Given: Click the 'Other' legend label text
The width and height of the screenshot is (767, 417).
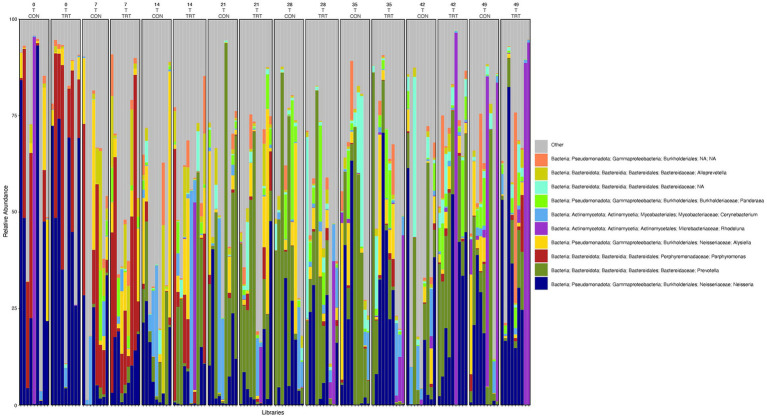Looking at the screenshot, I should click(557, 145).
